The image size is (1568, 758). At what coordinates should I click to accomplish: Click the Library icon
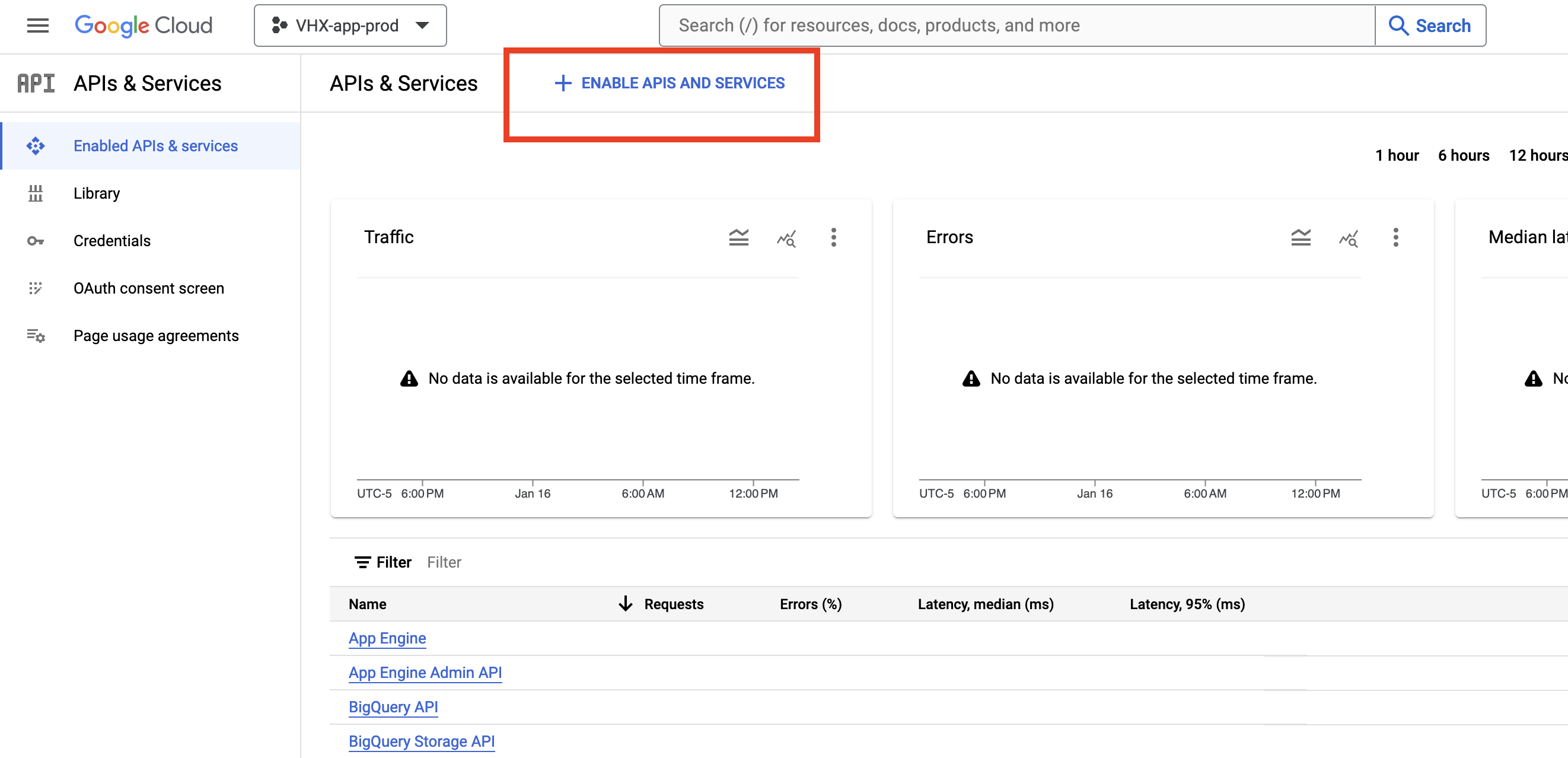tap(36, 193)
